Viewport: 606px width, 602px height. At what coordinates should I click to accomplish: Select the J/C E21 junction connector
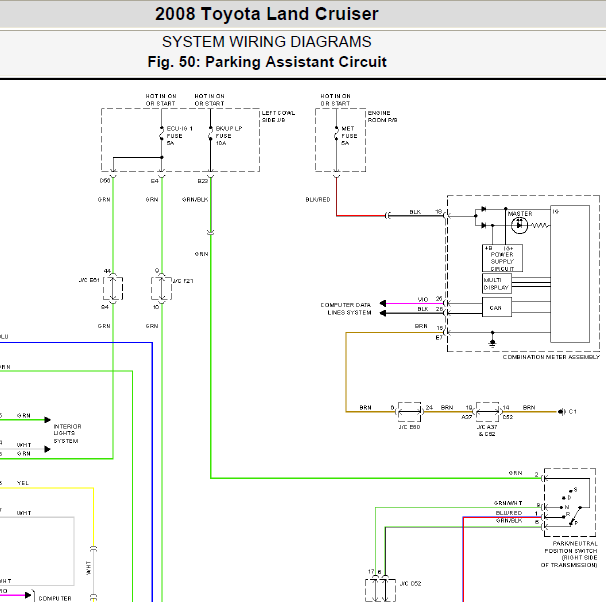pyautogui.click(x=161, y=288)
